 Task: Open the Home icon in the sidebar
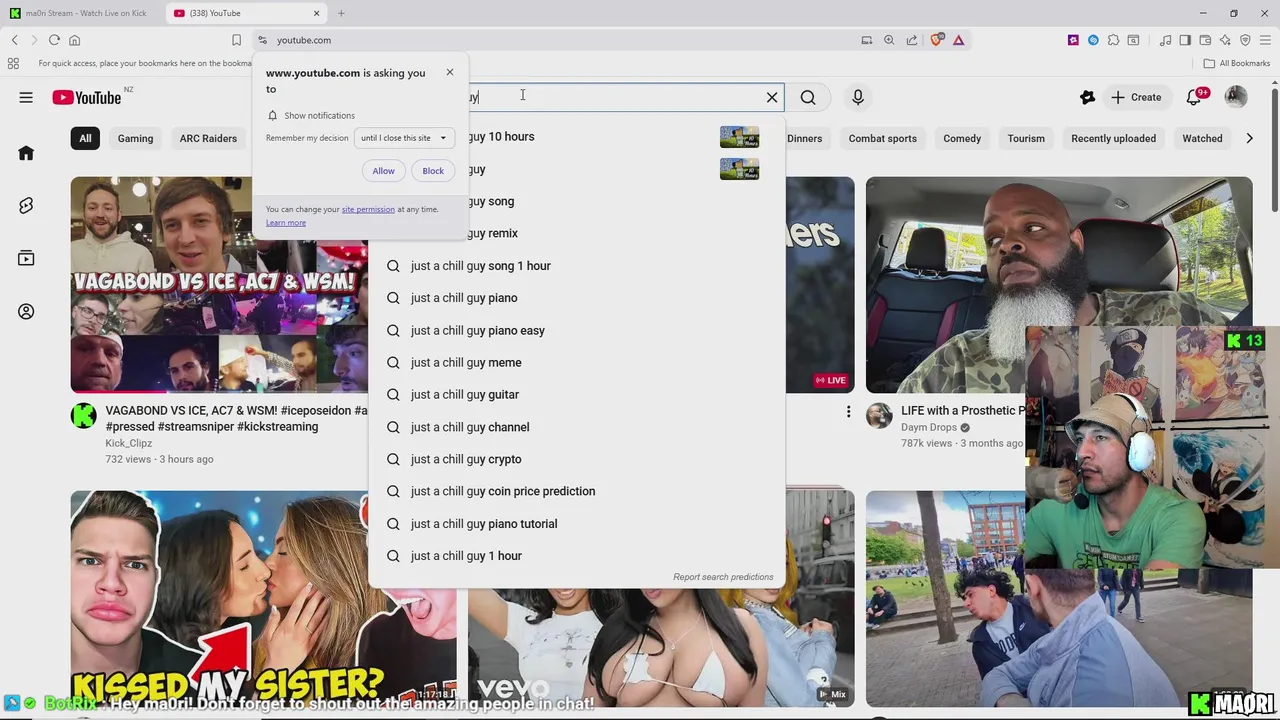26,153
